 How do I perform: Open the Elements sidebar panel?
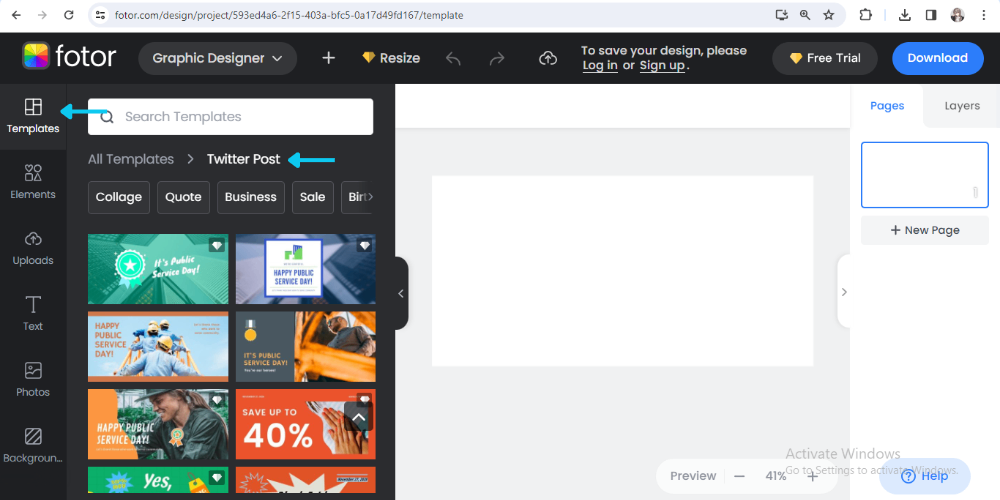pos(33,182)
